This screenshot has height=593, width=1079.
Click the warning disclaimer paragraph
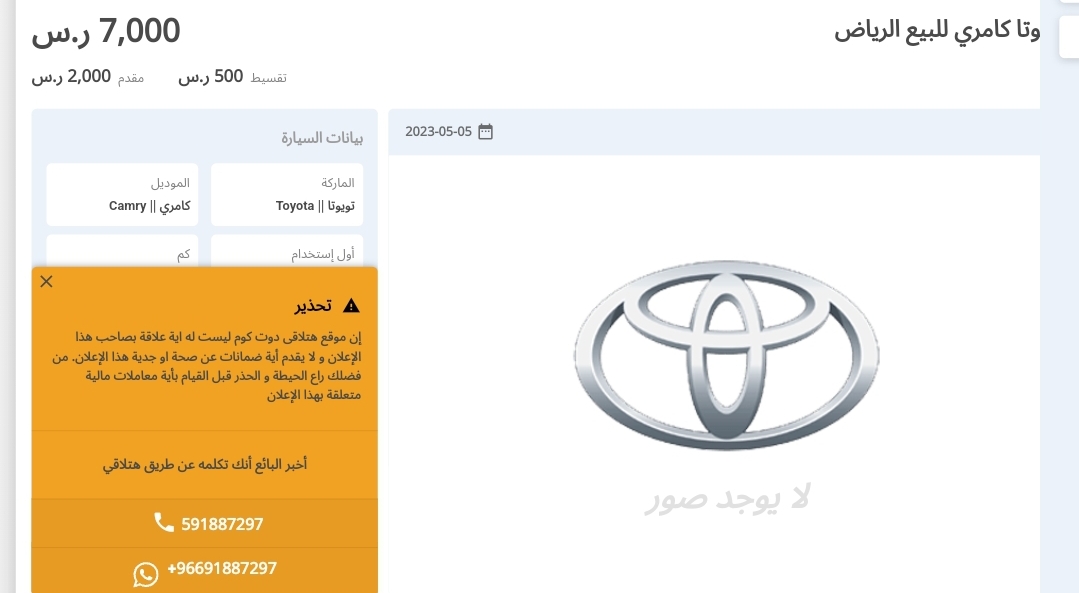click(206, 366)
